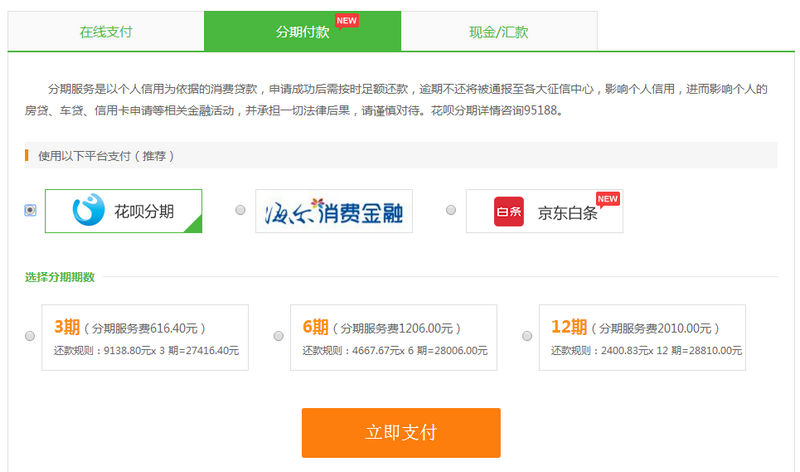800x472 pixels.
Task: Click the NEW badge on 分期付款 tab
Action: pos(347,21)
